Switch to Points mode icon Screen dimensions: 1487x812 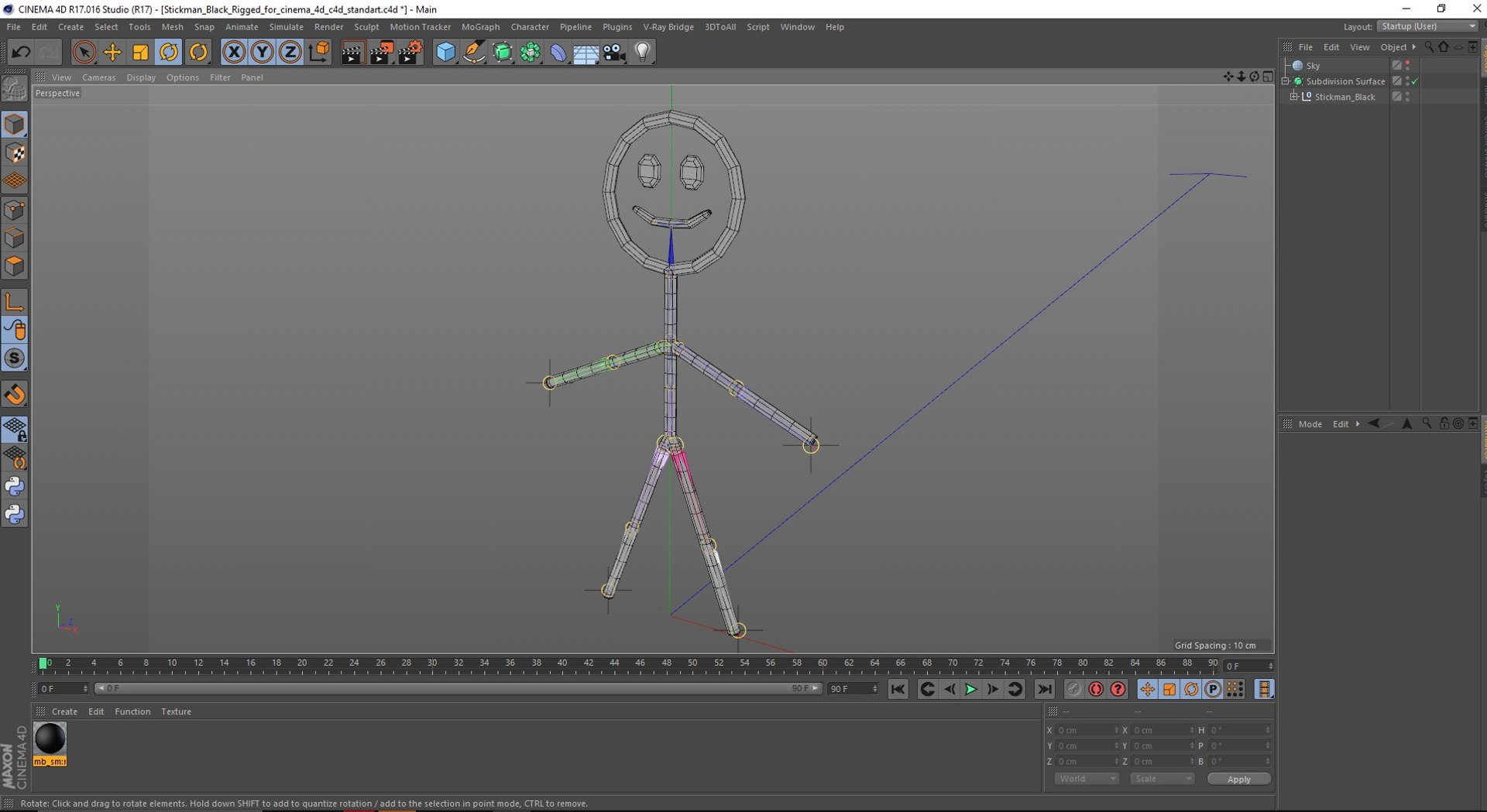coord(15,210)
